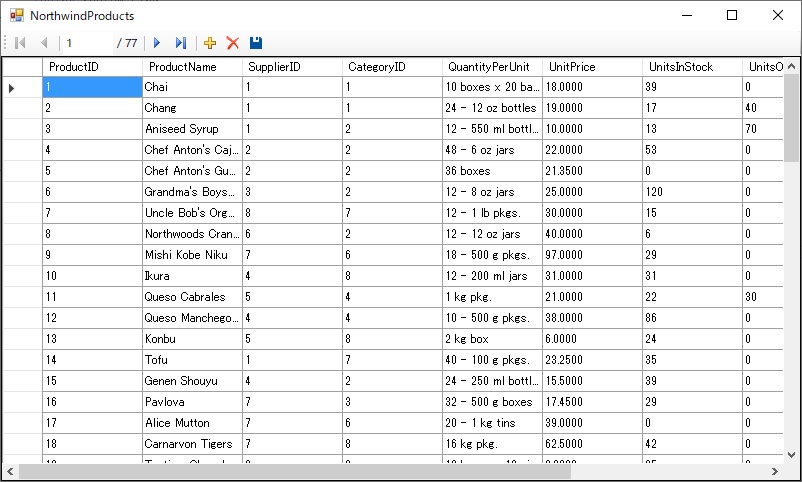The image size is (802, 482).
Task: Click the units in stock 120 cell
Action: pyautogui.click(x=692, y=192)
